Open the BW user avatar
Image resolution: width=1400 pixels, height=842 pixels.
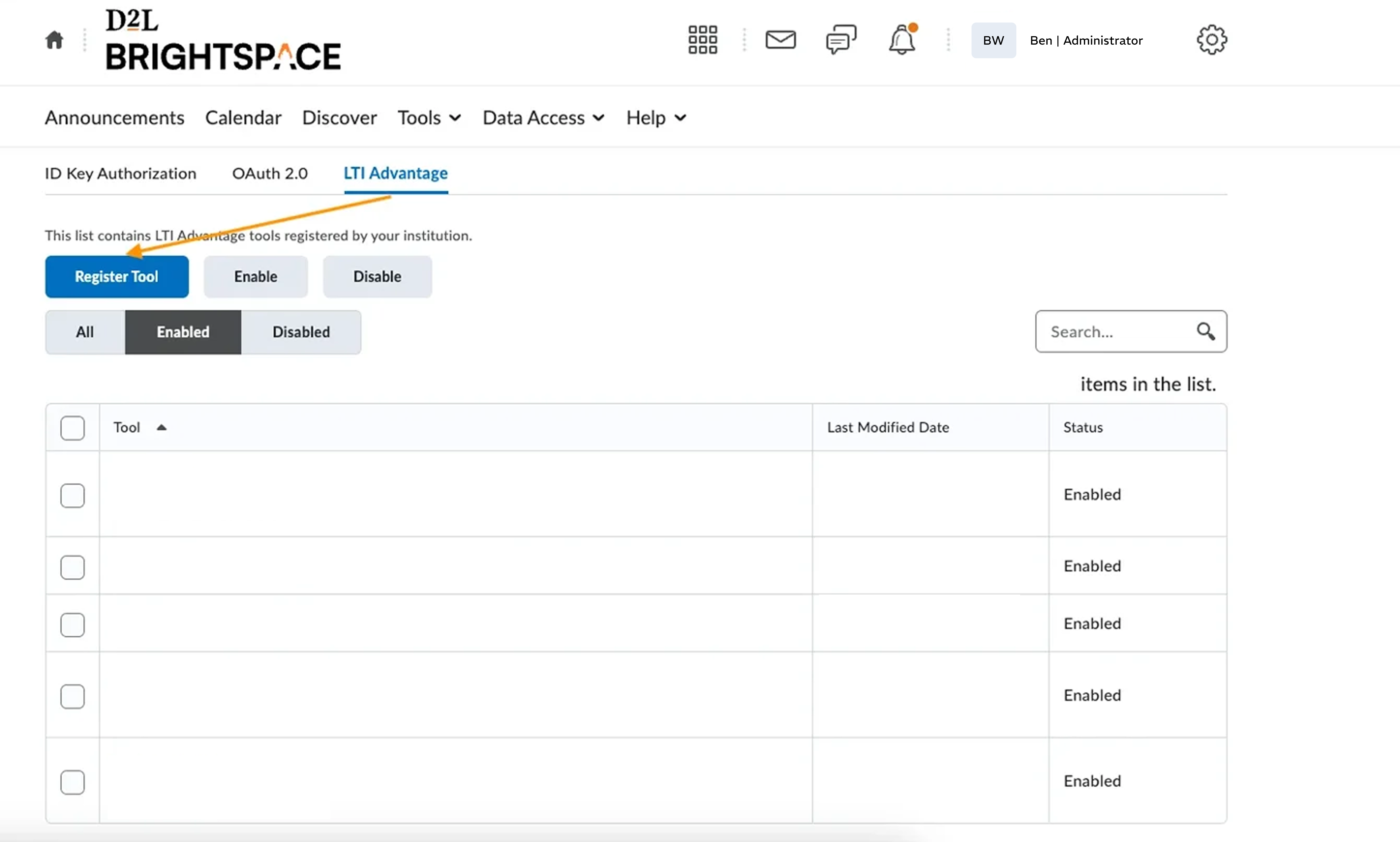pyautogui.click(x=993, y=40)
